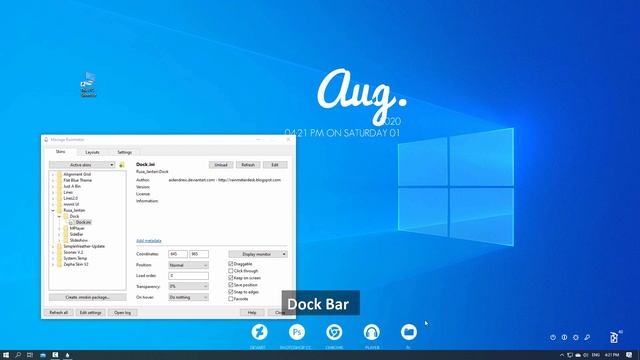This screenshot has height=360, width=640.
Task: Open the pinned blue app on taskbar
Action: pyautogui.click(x=43, y=355)
